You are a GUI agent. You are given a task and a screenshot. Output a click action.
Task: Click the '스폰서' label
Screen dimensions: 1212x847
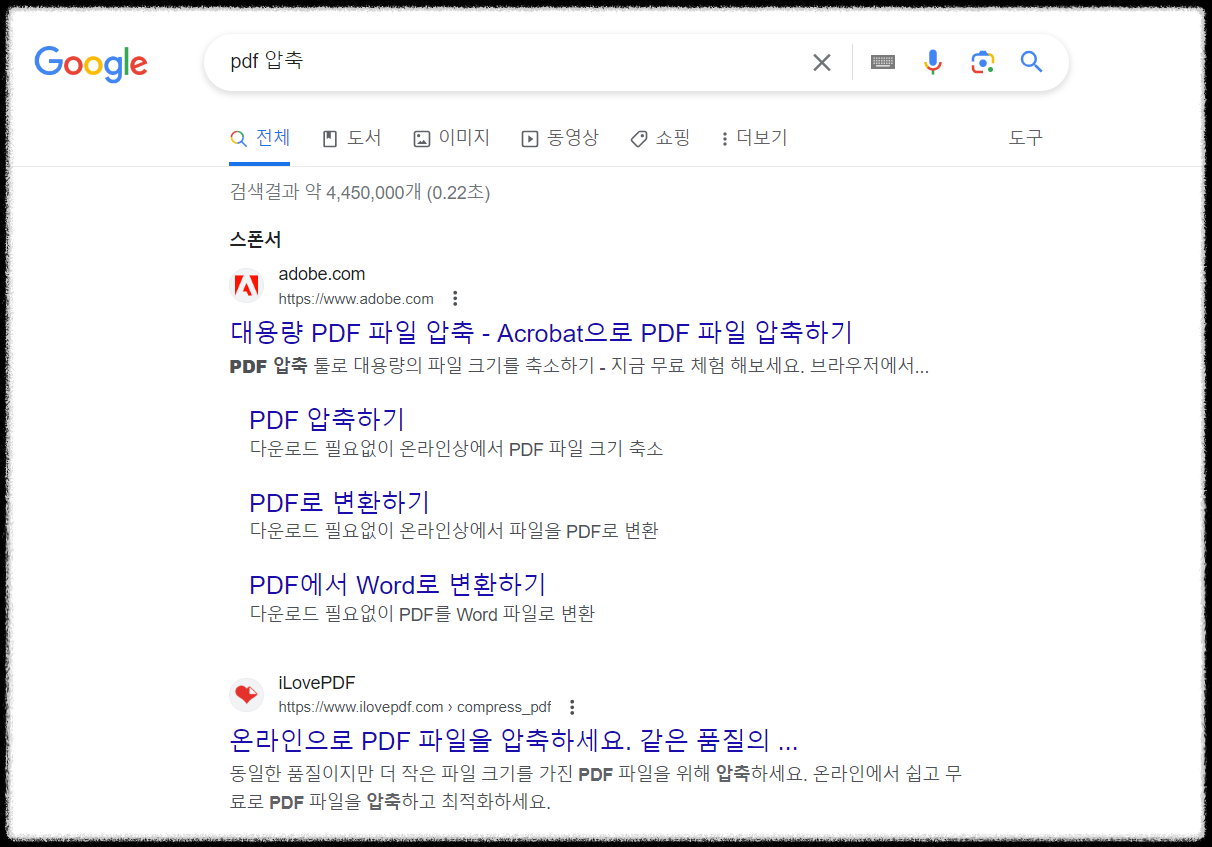[256, 240]
